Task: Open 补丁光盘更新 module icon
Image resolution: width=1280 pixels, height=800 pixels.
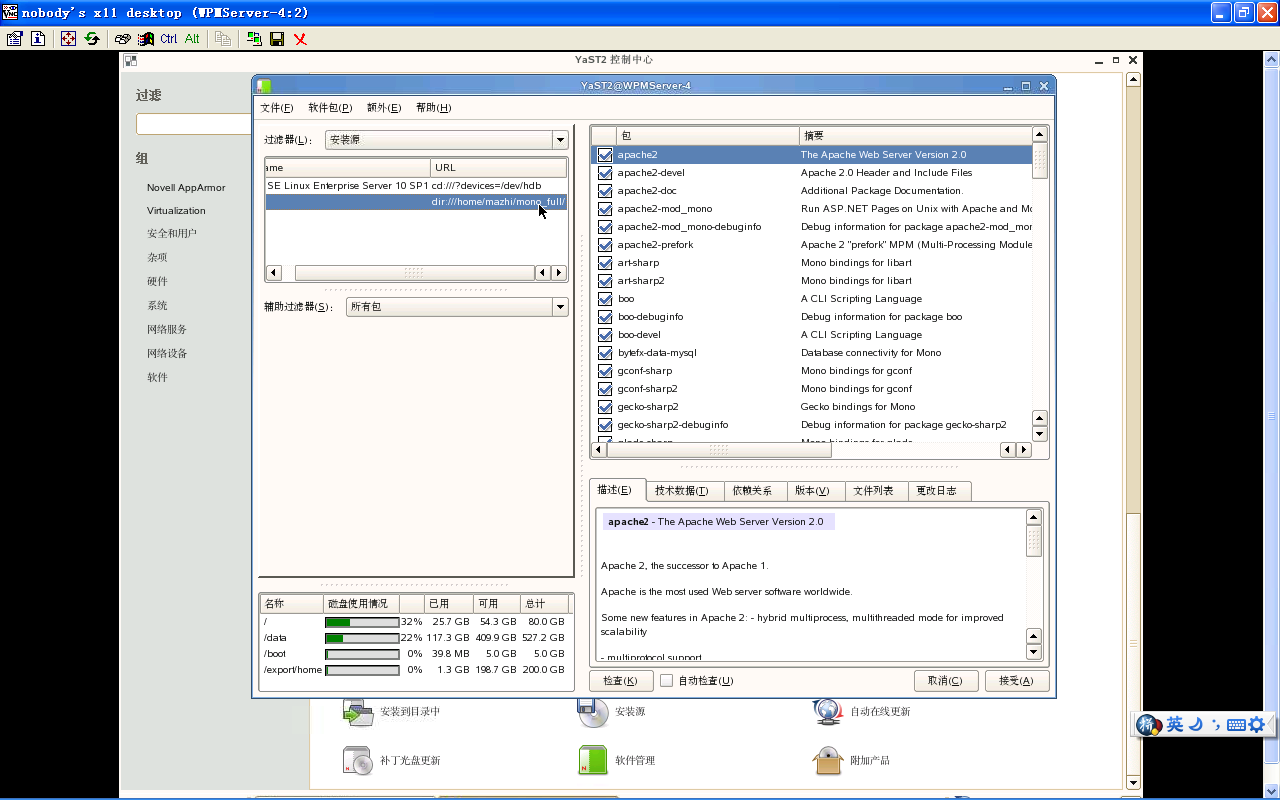Action: 358,760
